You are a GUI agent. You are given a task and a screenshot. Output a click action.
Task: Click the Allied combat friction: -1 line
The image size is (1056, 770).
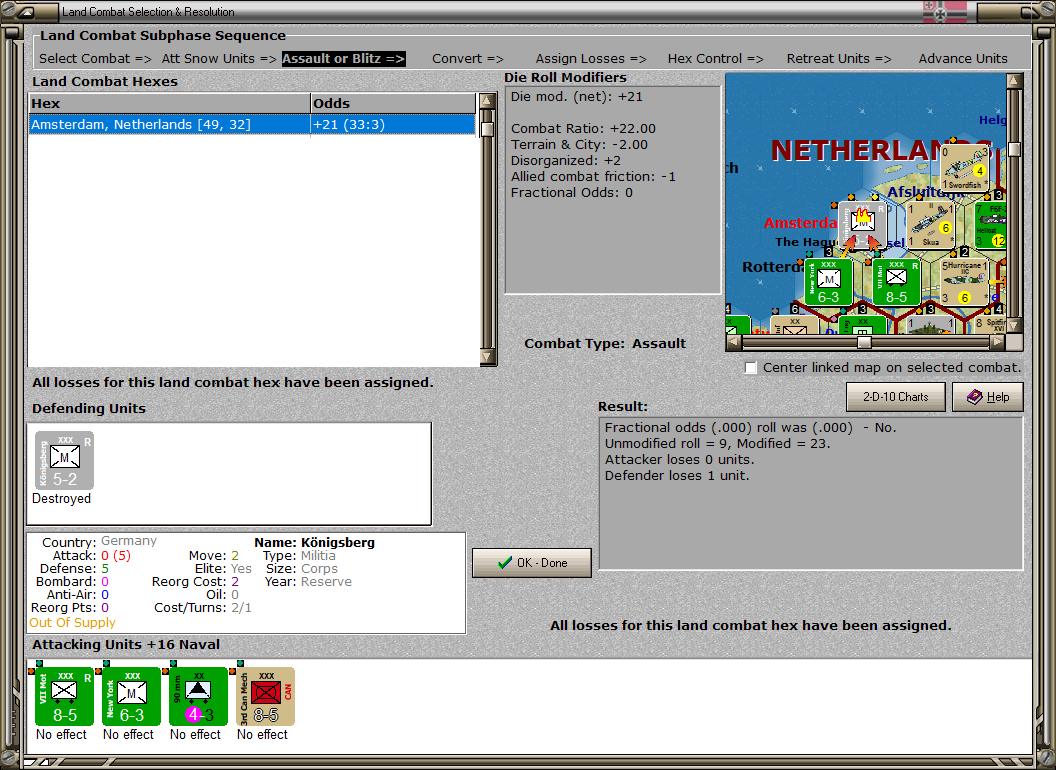click(x=593, y=177)
